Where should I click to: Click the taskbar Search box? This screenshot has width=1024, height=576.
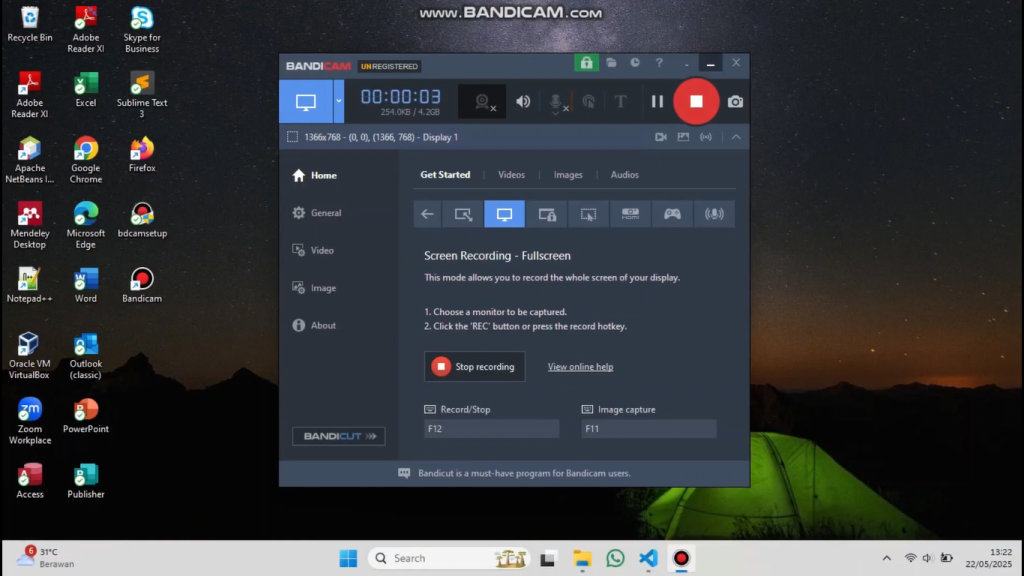[449, 558]
